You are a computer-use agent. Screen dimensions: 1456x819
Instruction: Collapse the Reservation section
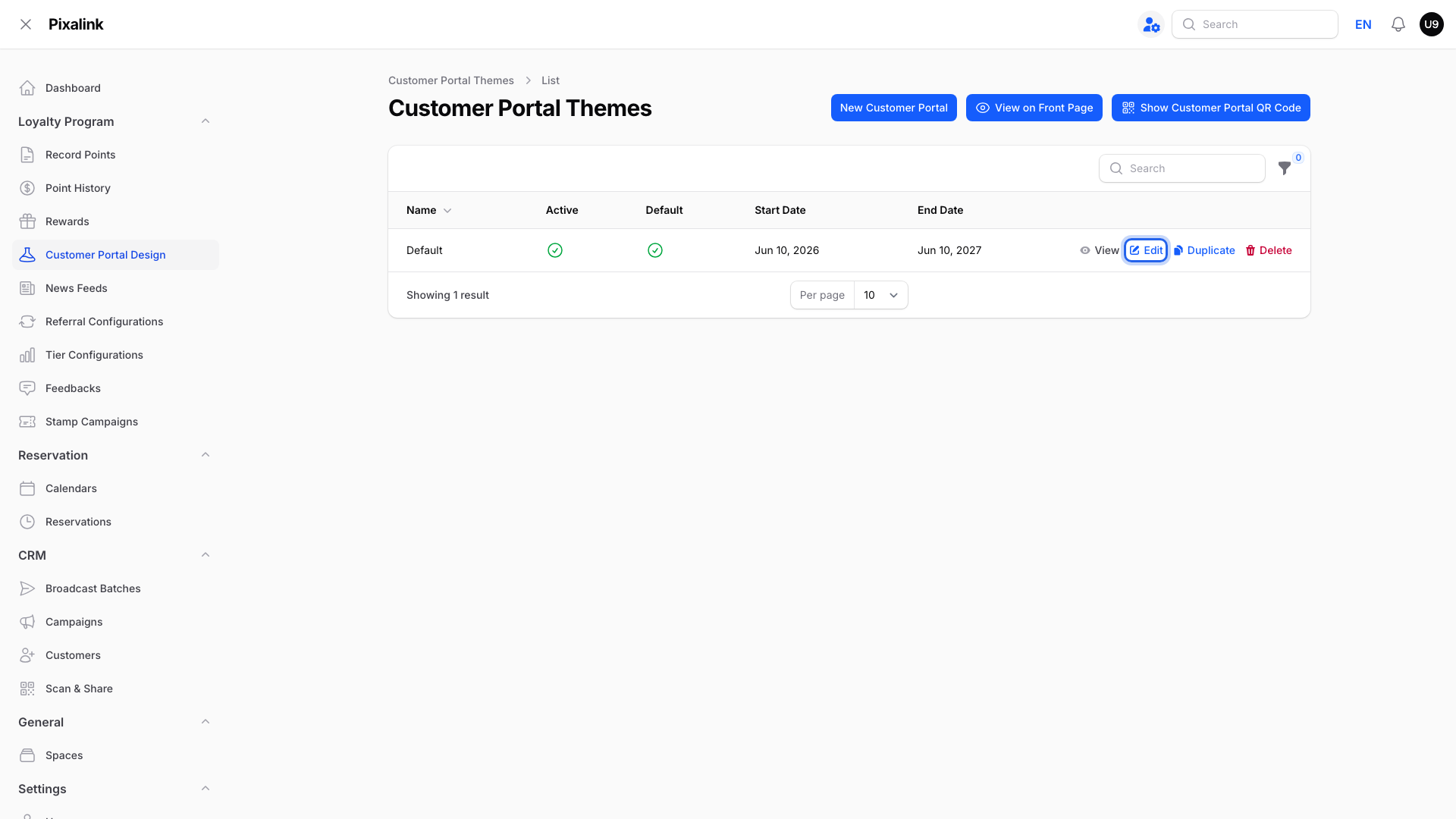tap(206, 455)
